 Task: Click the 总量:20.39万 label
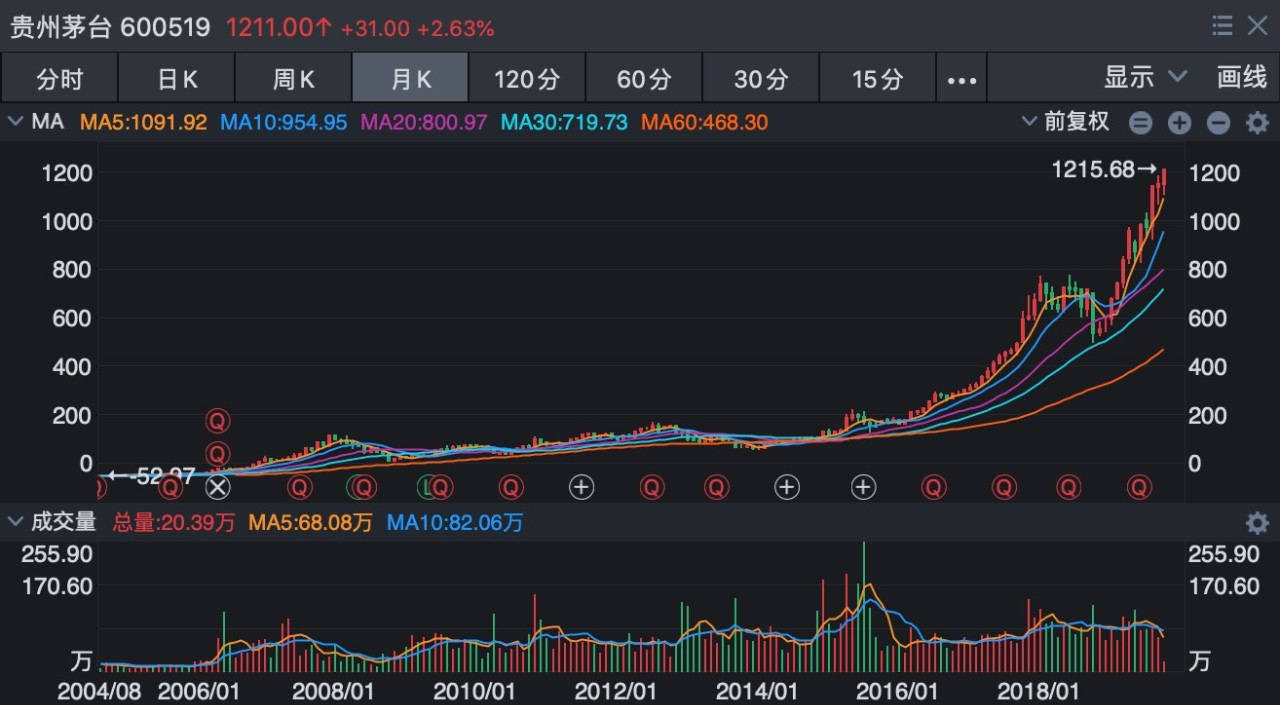[x=173, y=522]
